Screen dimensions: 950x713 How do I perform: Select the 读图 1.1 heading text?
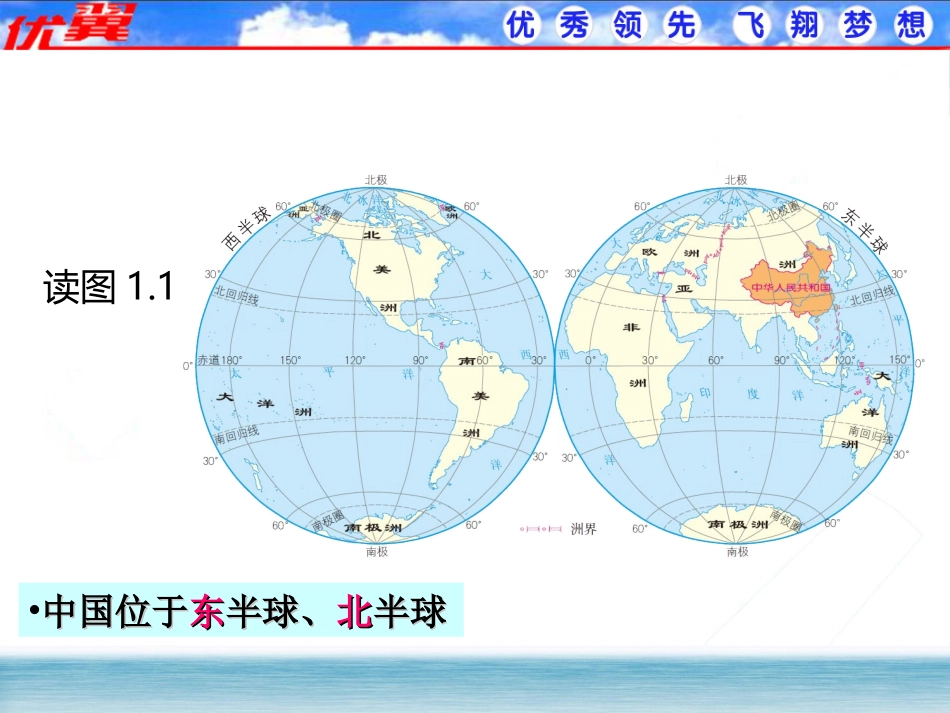pyautogui.click(x=108, y=287)
